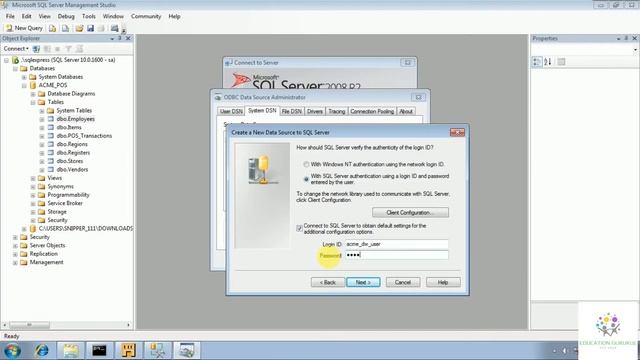Click the Back button in wizard
This screenshot has width=640, height=360.
(x=328, y=282)
